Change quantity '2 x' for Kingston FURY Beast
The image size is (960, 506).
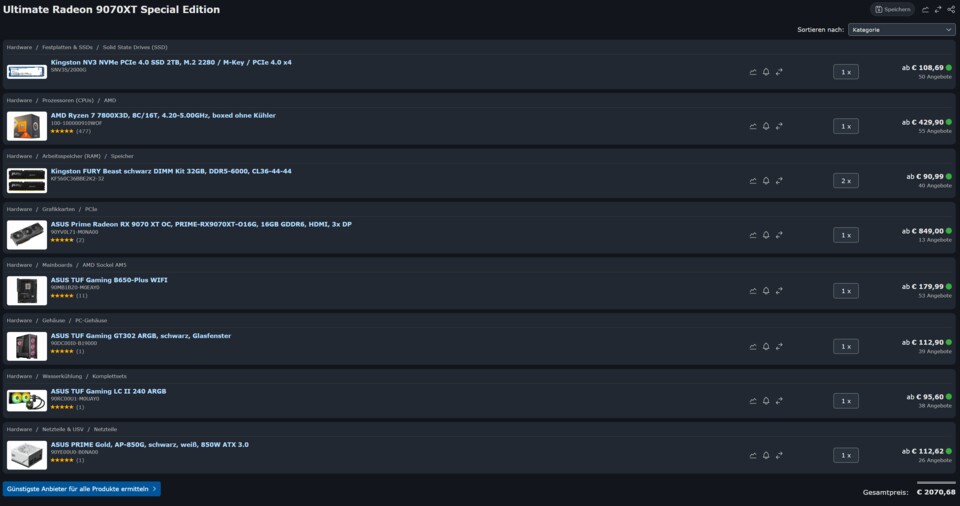pyautogui.click(x=845, y=181)
